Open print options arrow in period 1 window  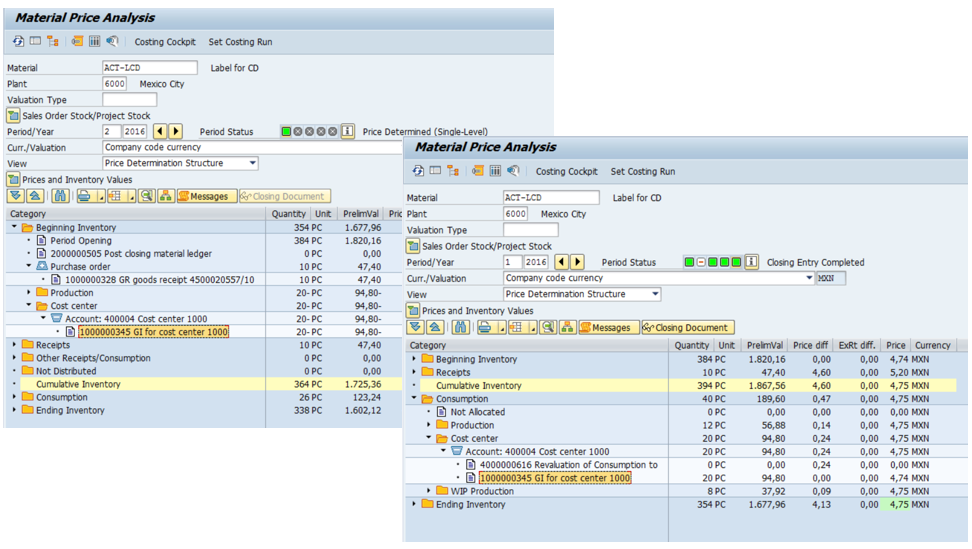click(501, 329)
